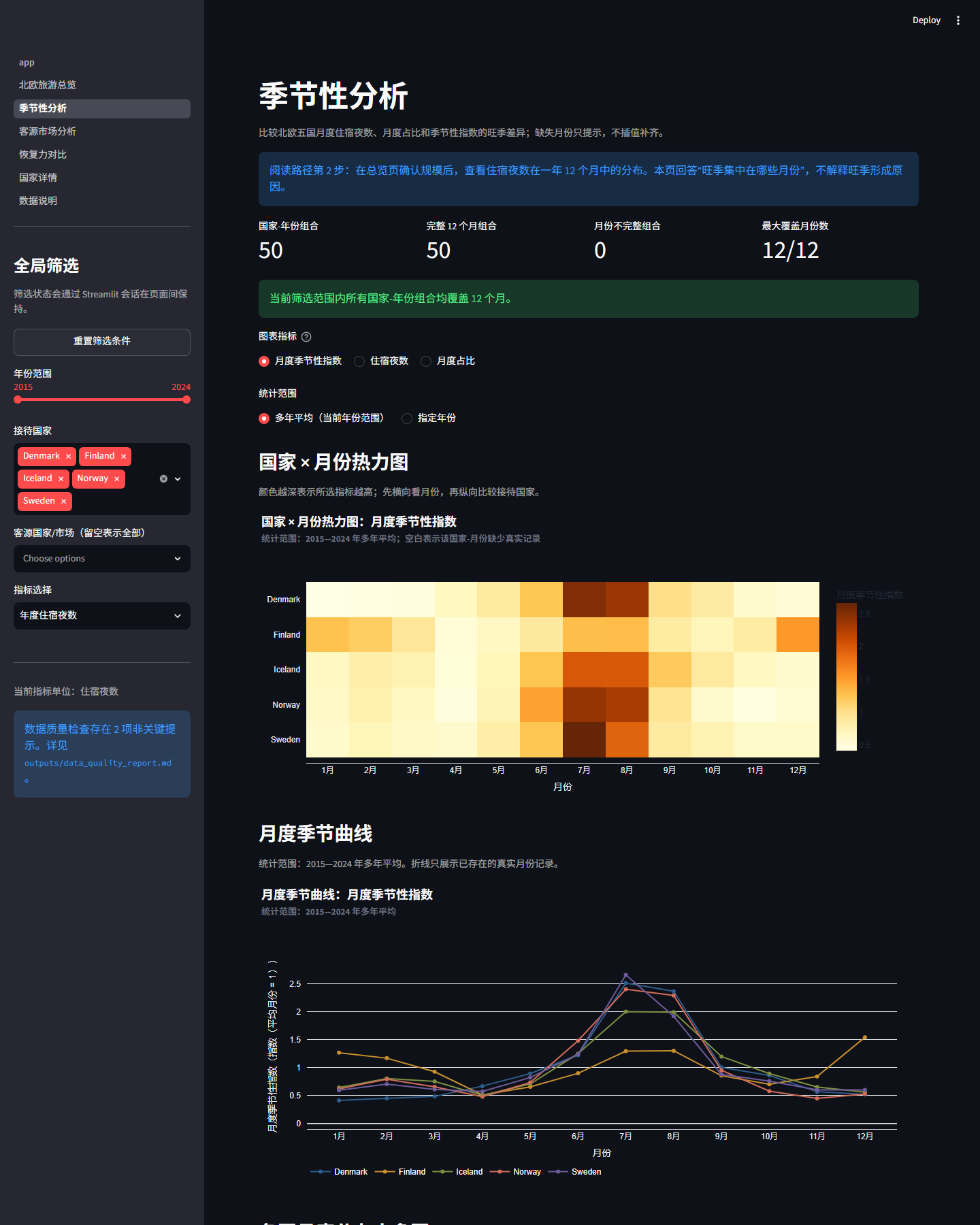This screenshot has height=1225, width=980.
Task: Go to the app page in sidebar
Action: click(x=102, y=63)
